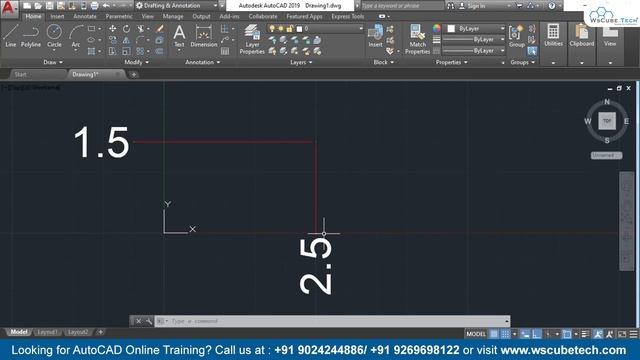Expand the Groups panel dropdown
This screenshot has width=640, height=360.
(523, 62)
